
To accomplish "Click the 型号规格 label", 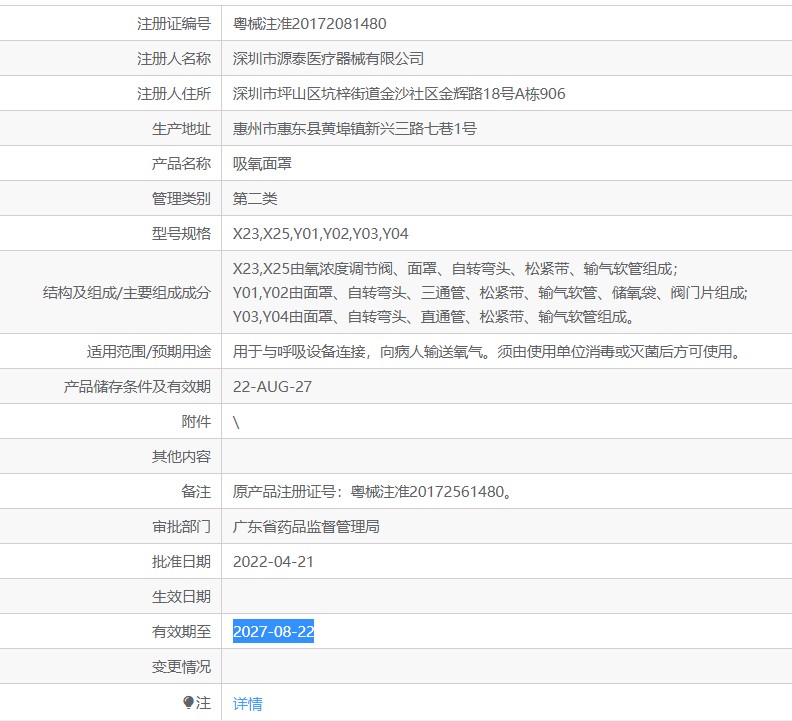I will tap(181, 233).
